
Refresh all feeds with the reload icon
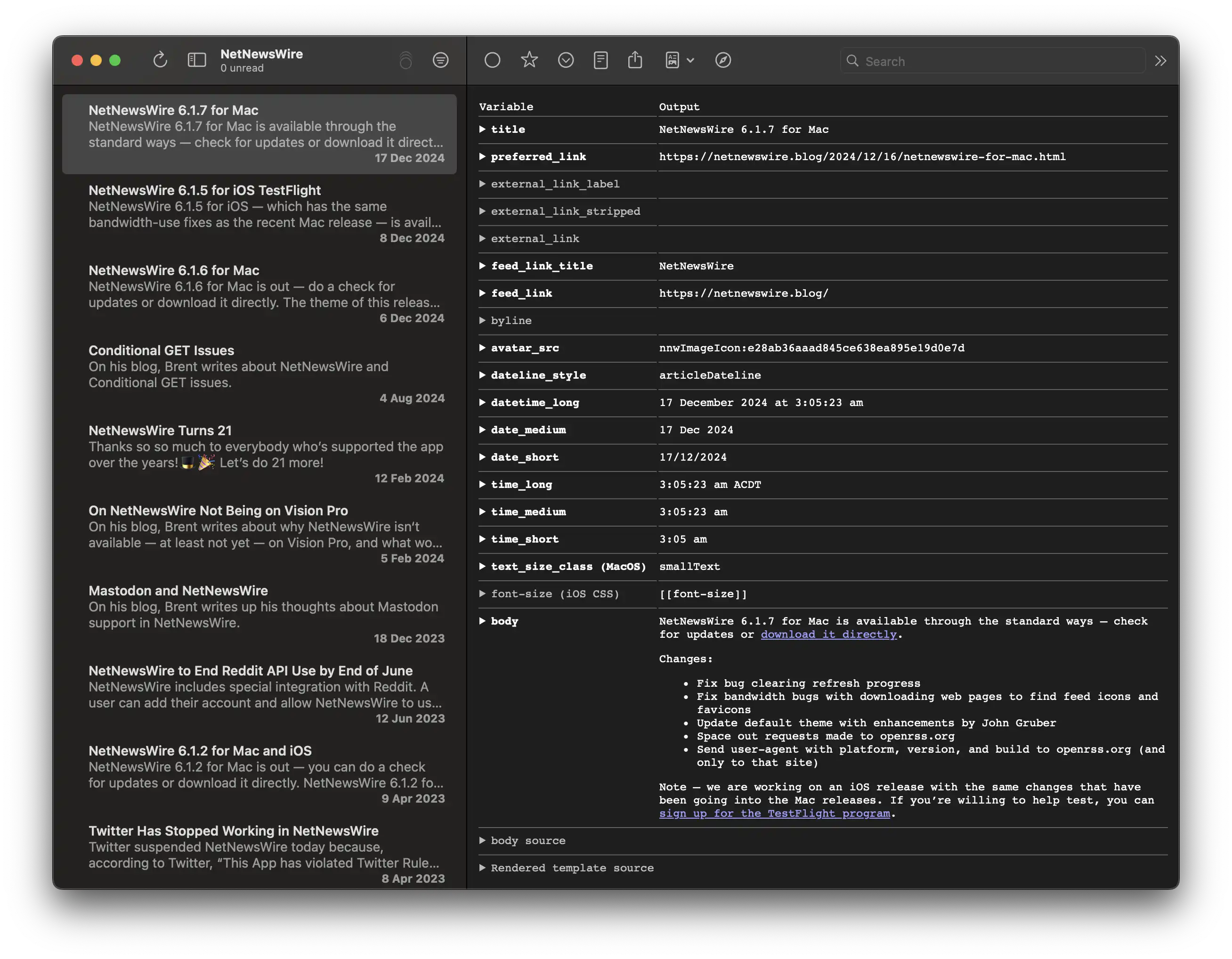[x=160, y=60]
